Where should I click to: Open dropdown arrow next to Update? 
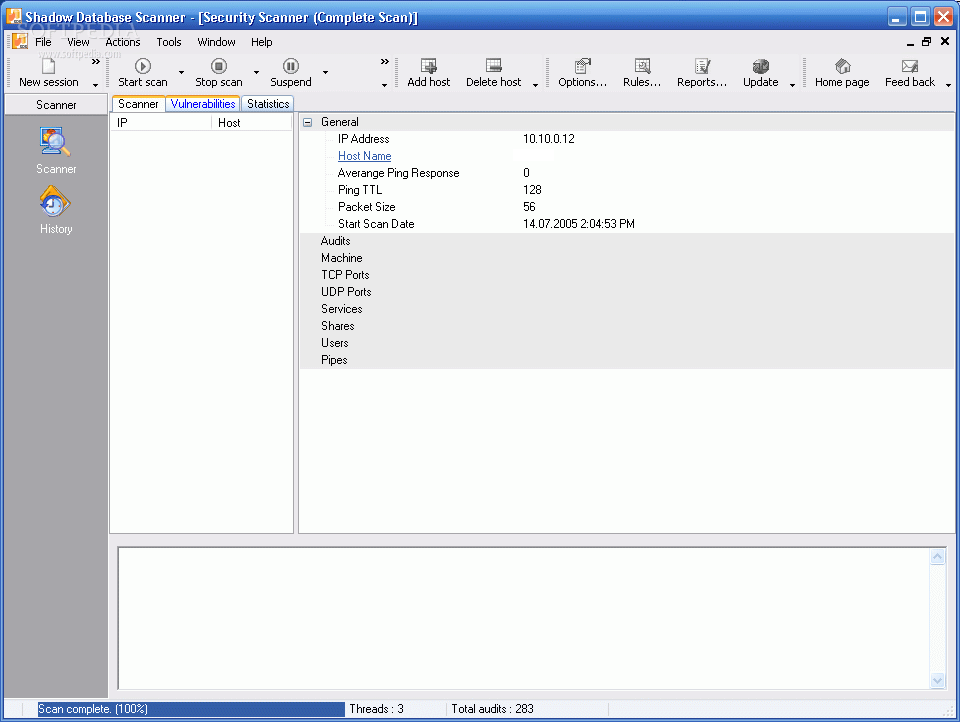pyautogui.click(x=792, y=85)
